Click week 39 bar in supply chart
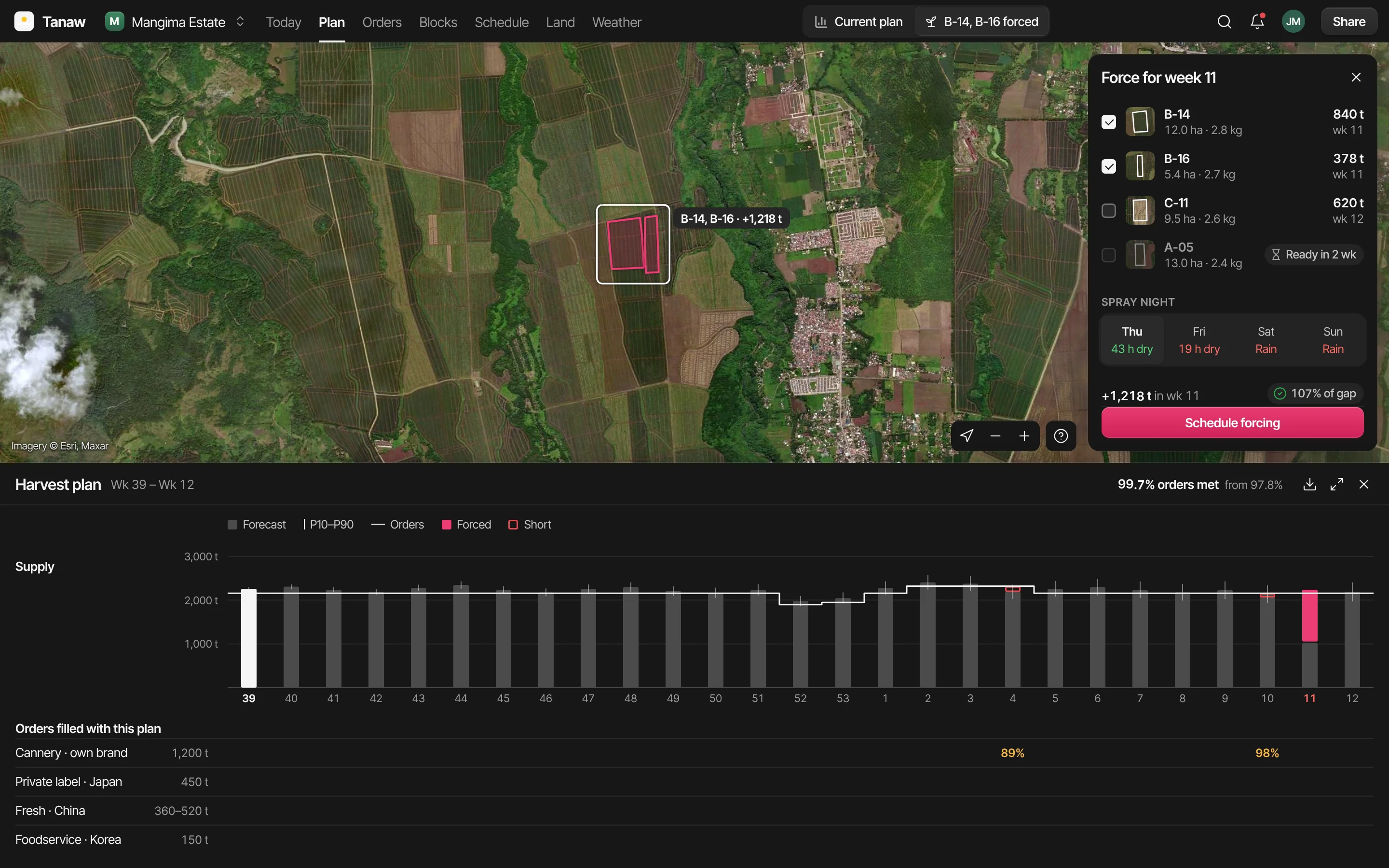Viewport: 1389px width, 868px height. [248, 638]
